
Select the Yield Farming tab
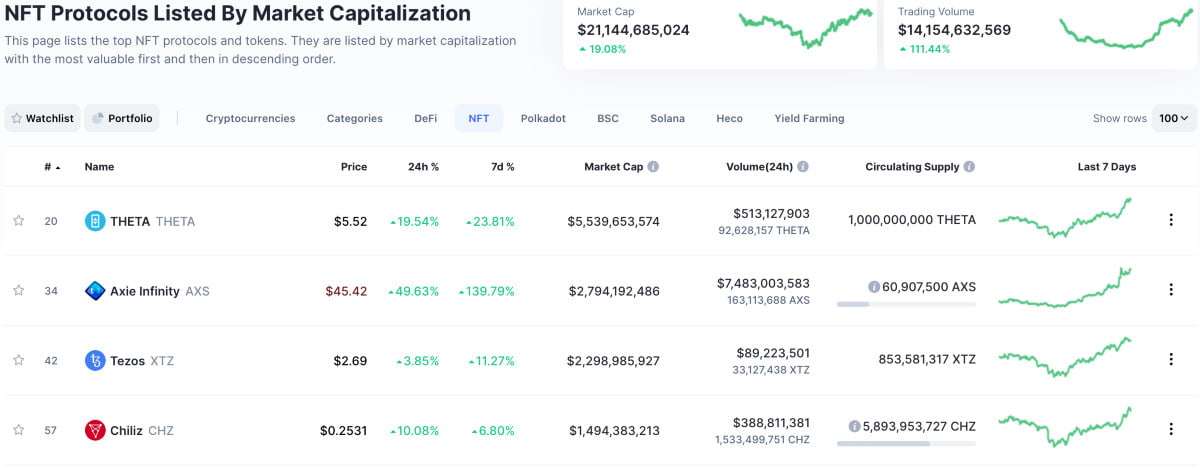[809, 118]
